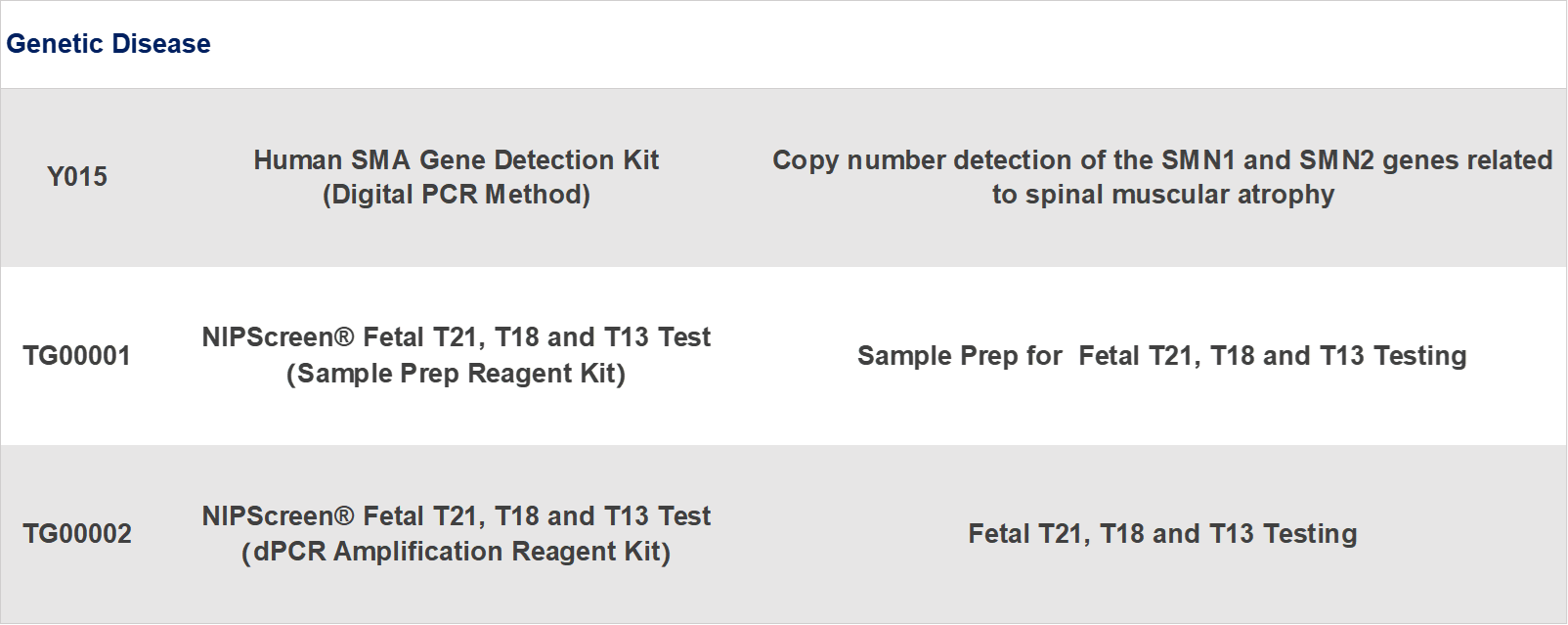Click the registered trademark symbol in TG00002 row
1568x625 pixels.
[x=343, y=516]
